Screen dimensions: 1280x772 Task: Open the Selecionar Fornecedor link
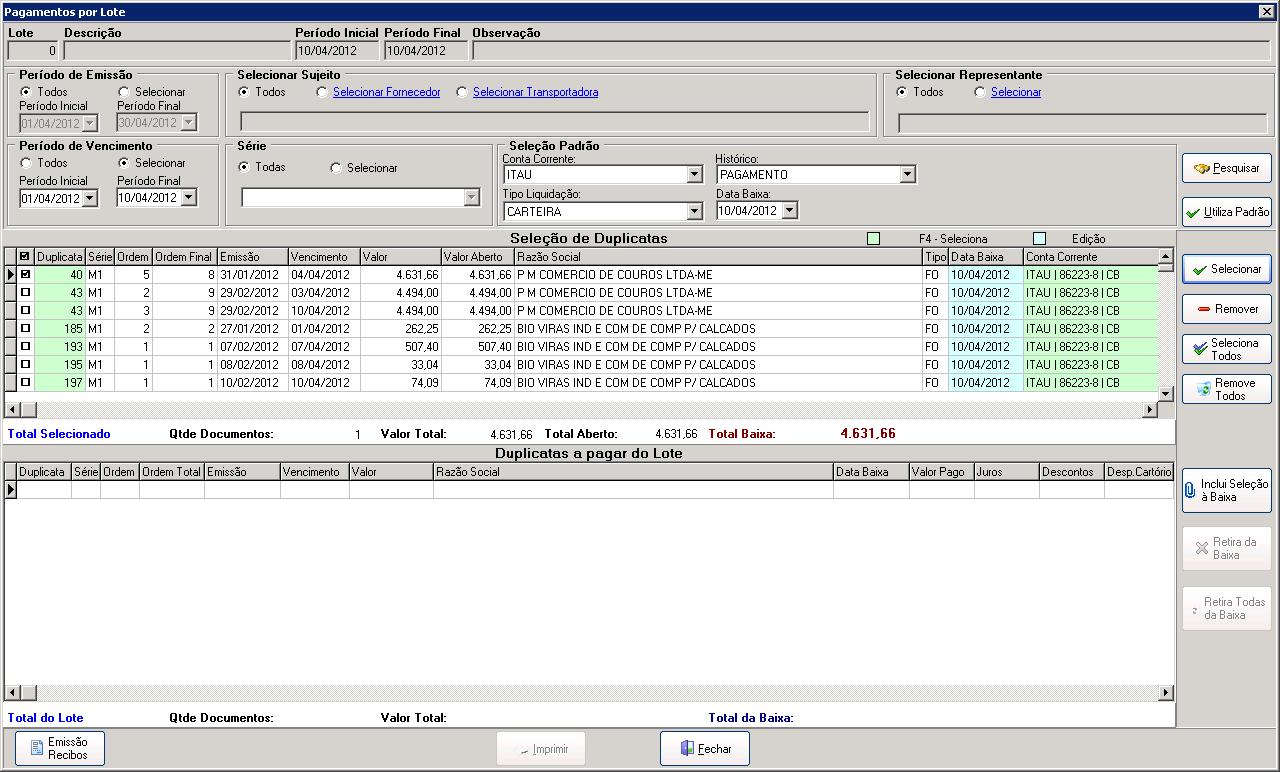[386, 92]
